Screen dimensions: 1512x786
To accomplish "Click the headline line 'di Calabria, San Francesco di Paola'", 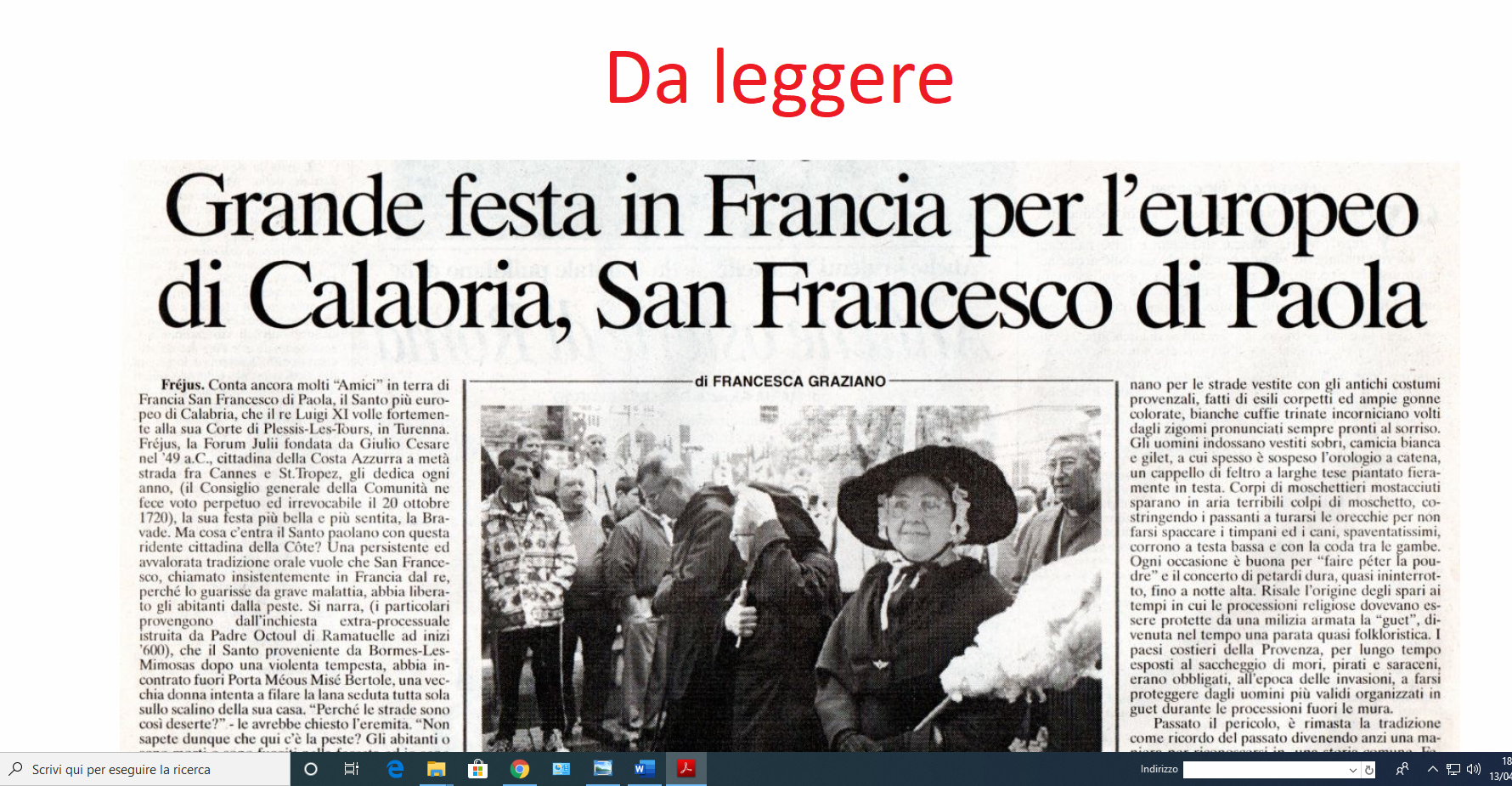I will tap(792, 297).
